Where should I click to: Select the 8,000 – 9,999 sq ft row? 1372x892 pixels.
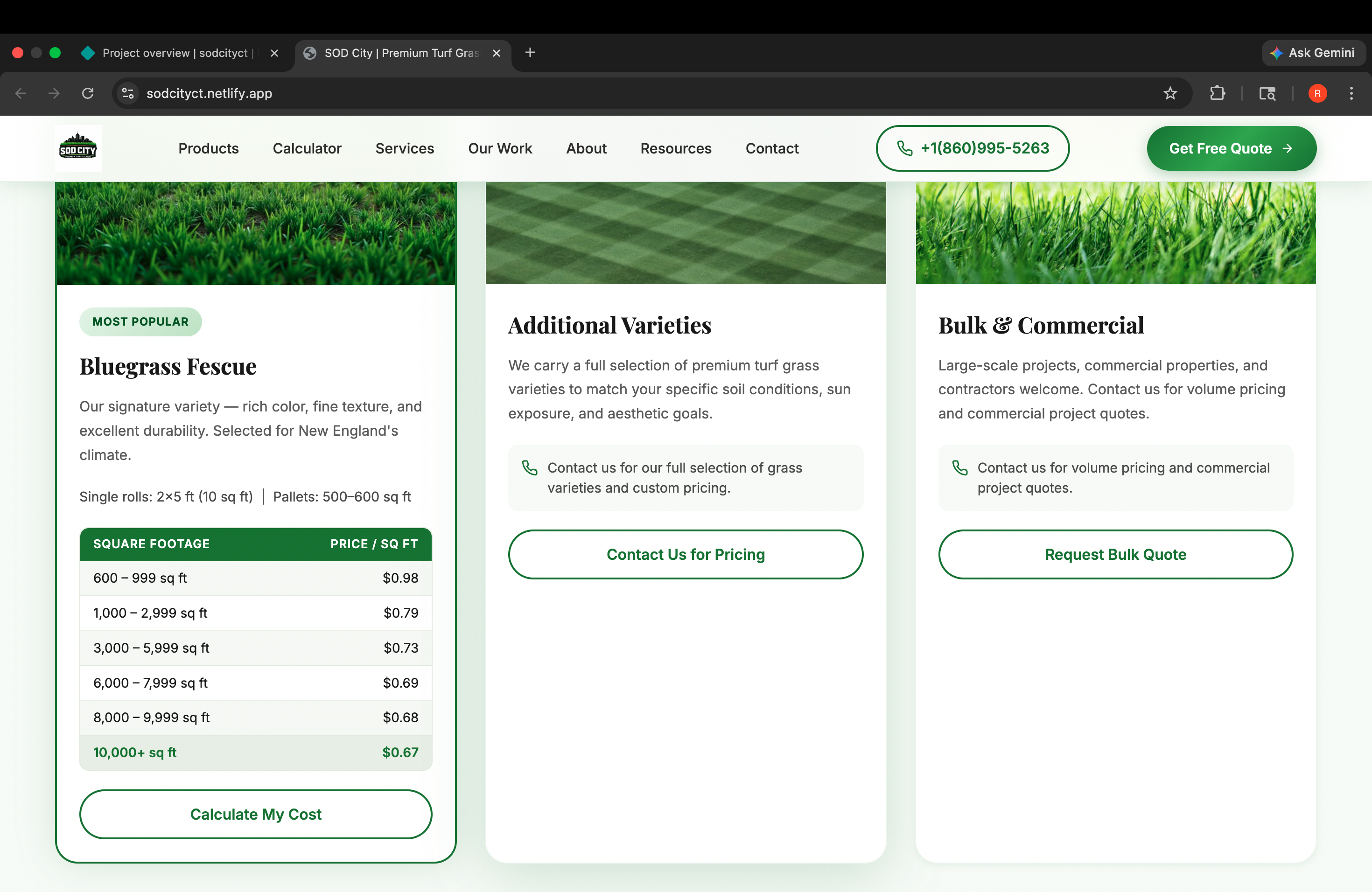(x=255, y=718)
